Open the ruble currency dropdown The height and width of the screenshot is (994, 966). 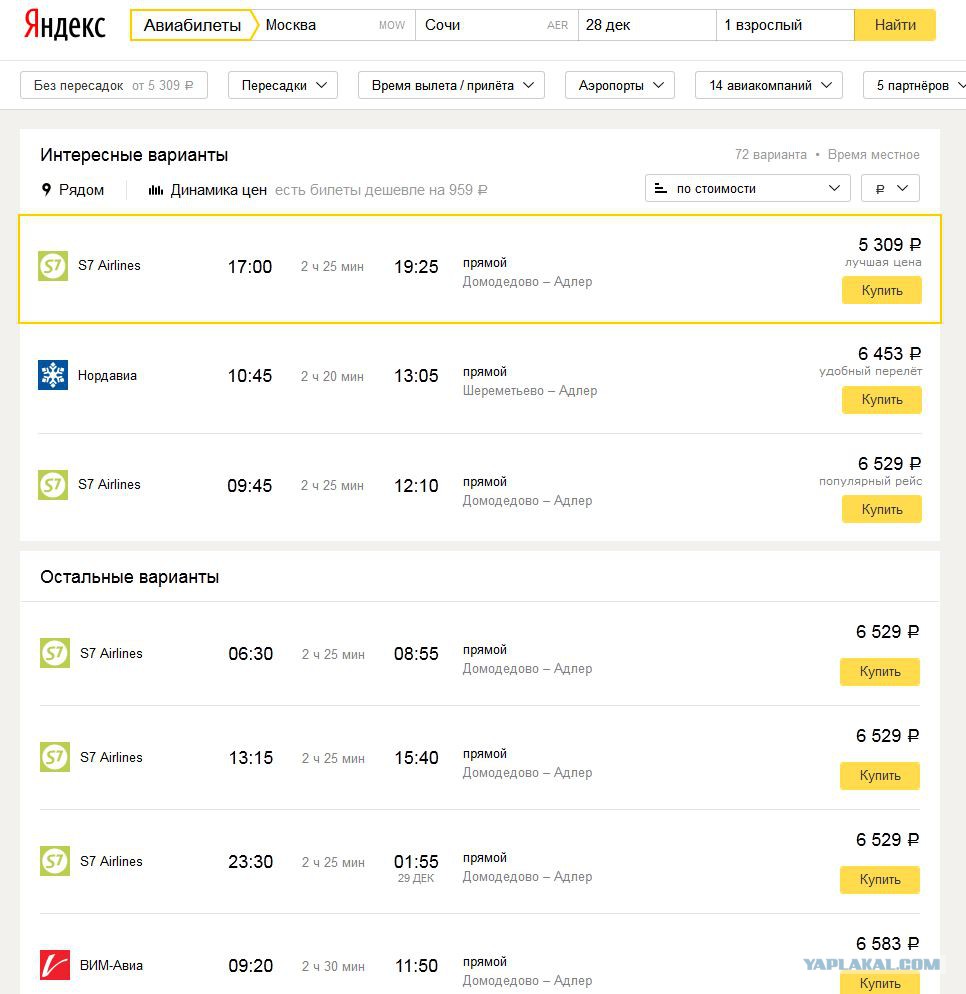click(891, 188)
